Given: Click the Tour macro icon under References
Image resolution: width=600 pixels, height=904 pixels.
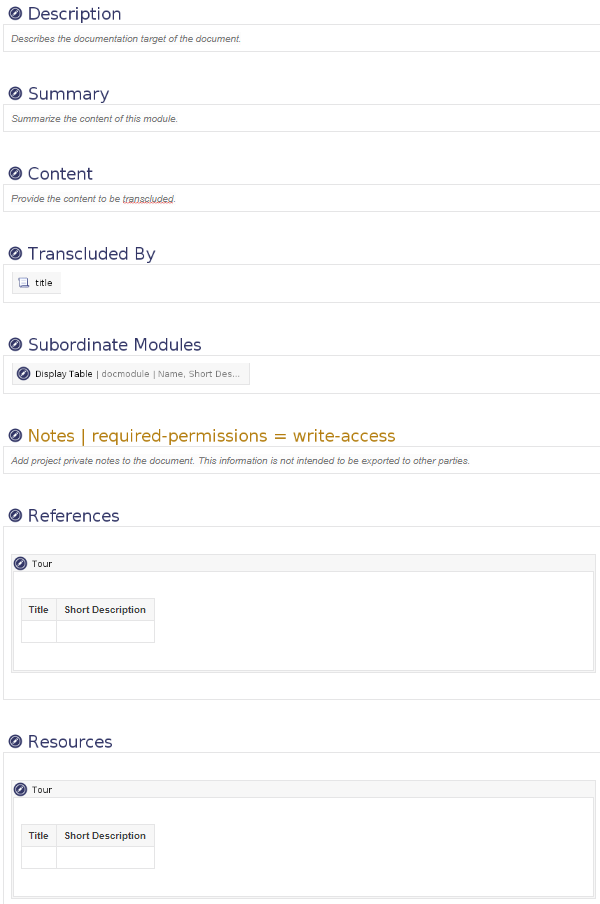Looking at the screenshot, I should [x=20, y=564].
